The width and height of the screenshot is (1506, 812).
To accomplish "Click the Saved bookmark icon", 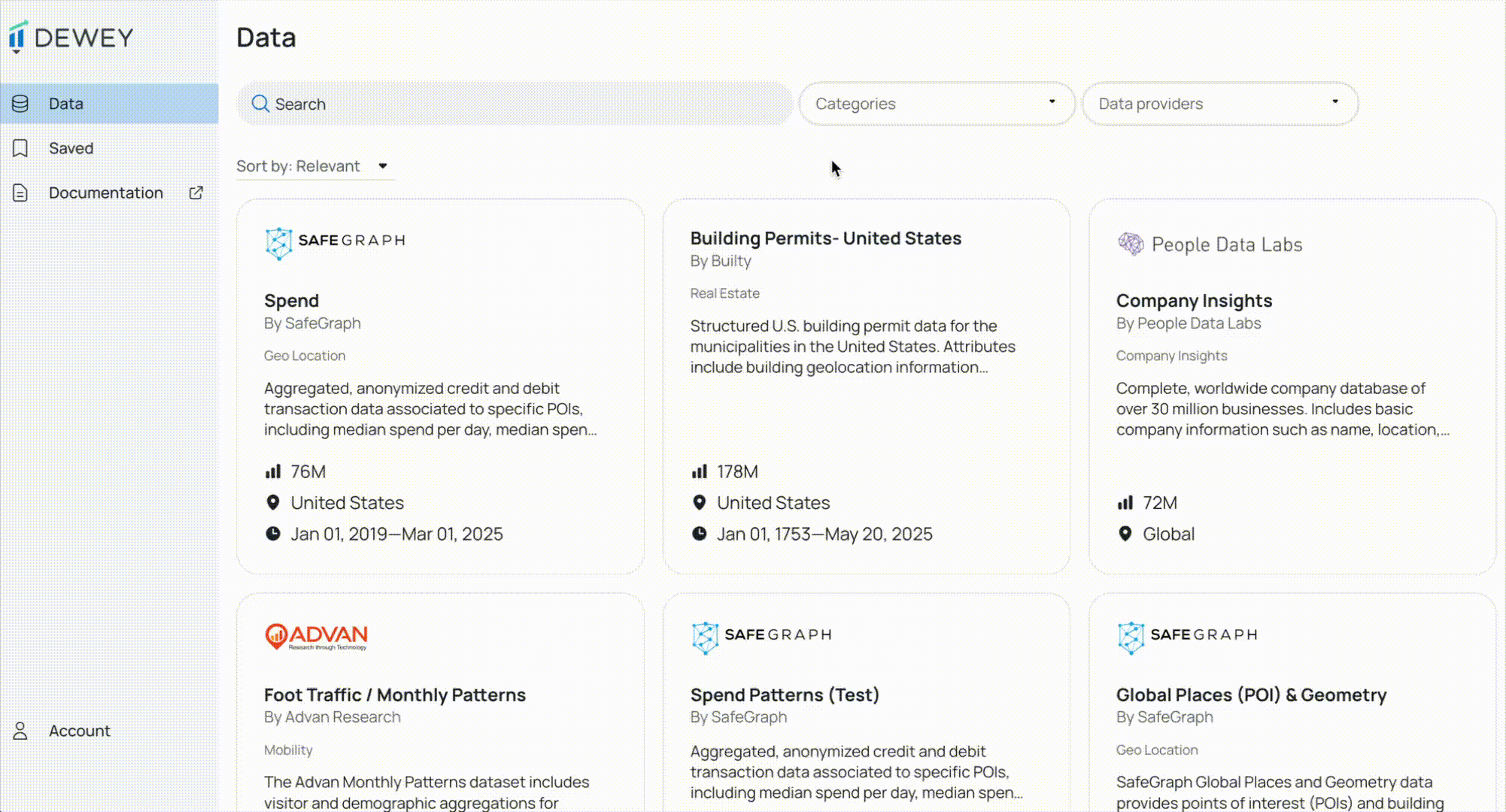I will 20,148.
